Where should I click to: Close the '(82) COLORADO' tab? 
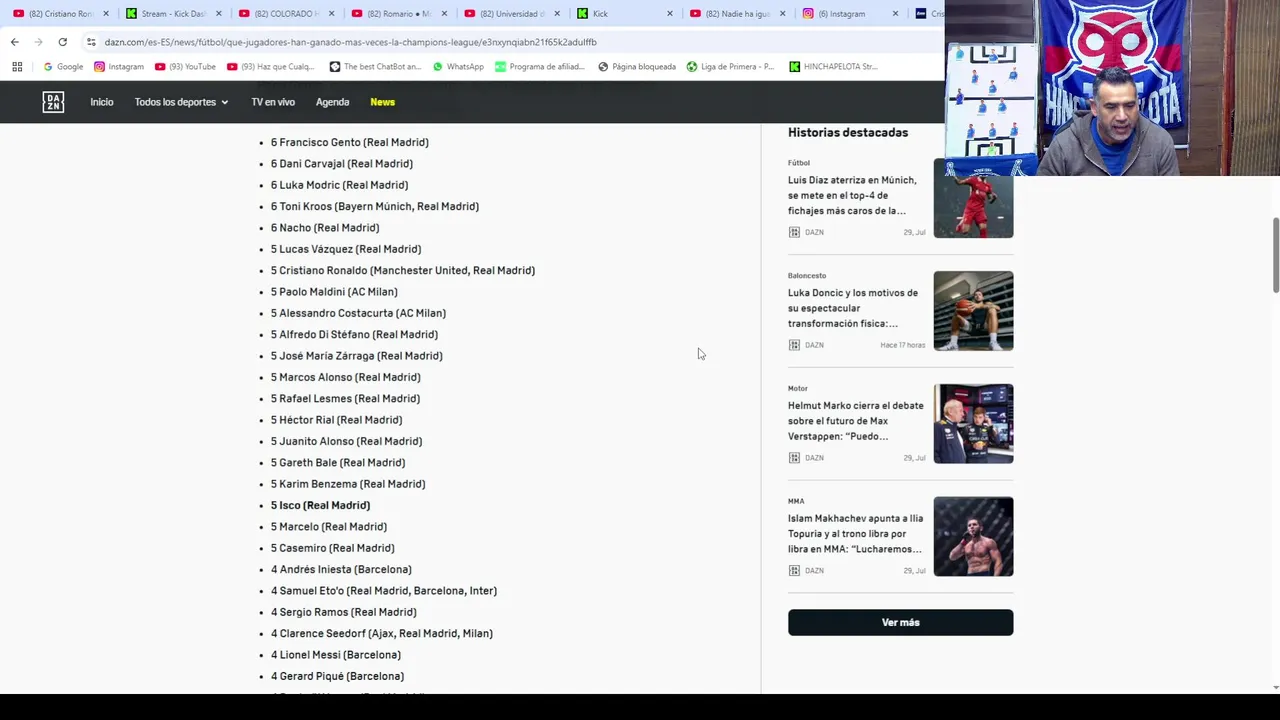[332, 14]
